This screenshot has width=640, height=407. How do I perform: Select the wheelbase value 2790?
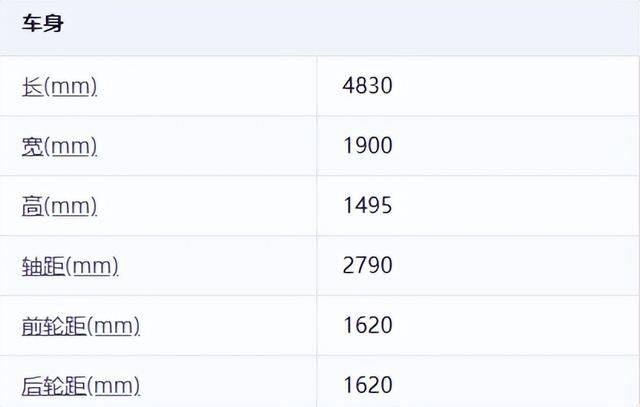tap(367, 266)
